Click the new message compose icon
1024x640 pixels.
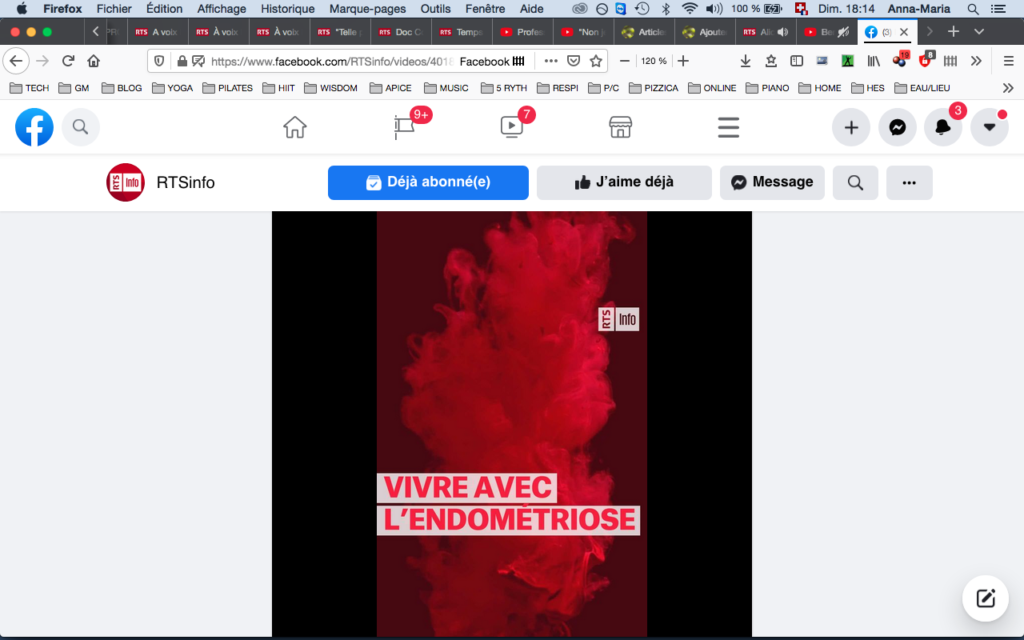point(985,598)
